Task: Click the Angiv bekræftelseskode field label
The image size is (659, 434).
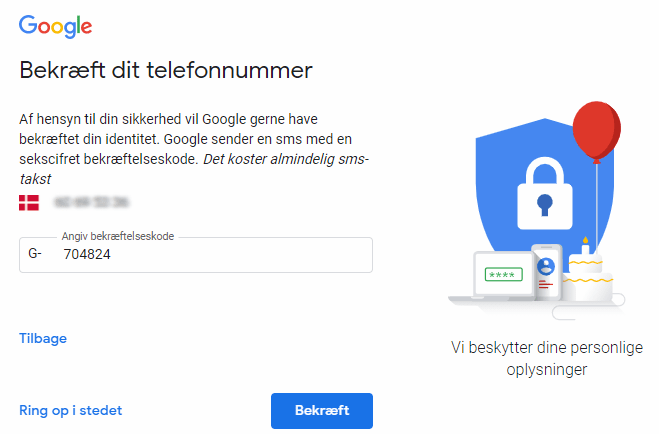Action: point(118,236)
